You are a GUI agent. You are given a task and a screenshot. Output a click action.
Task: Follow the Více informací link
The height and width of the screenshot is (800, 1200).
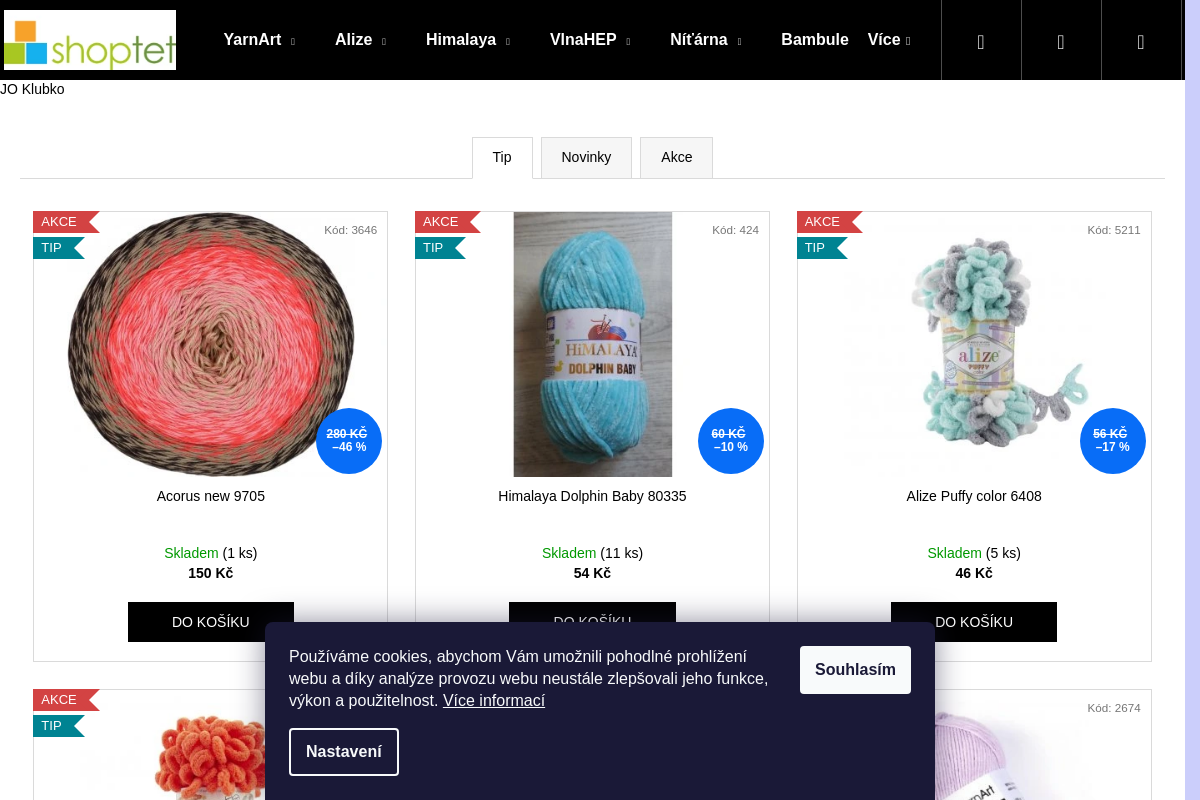(x=494, y=701)
